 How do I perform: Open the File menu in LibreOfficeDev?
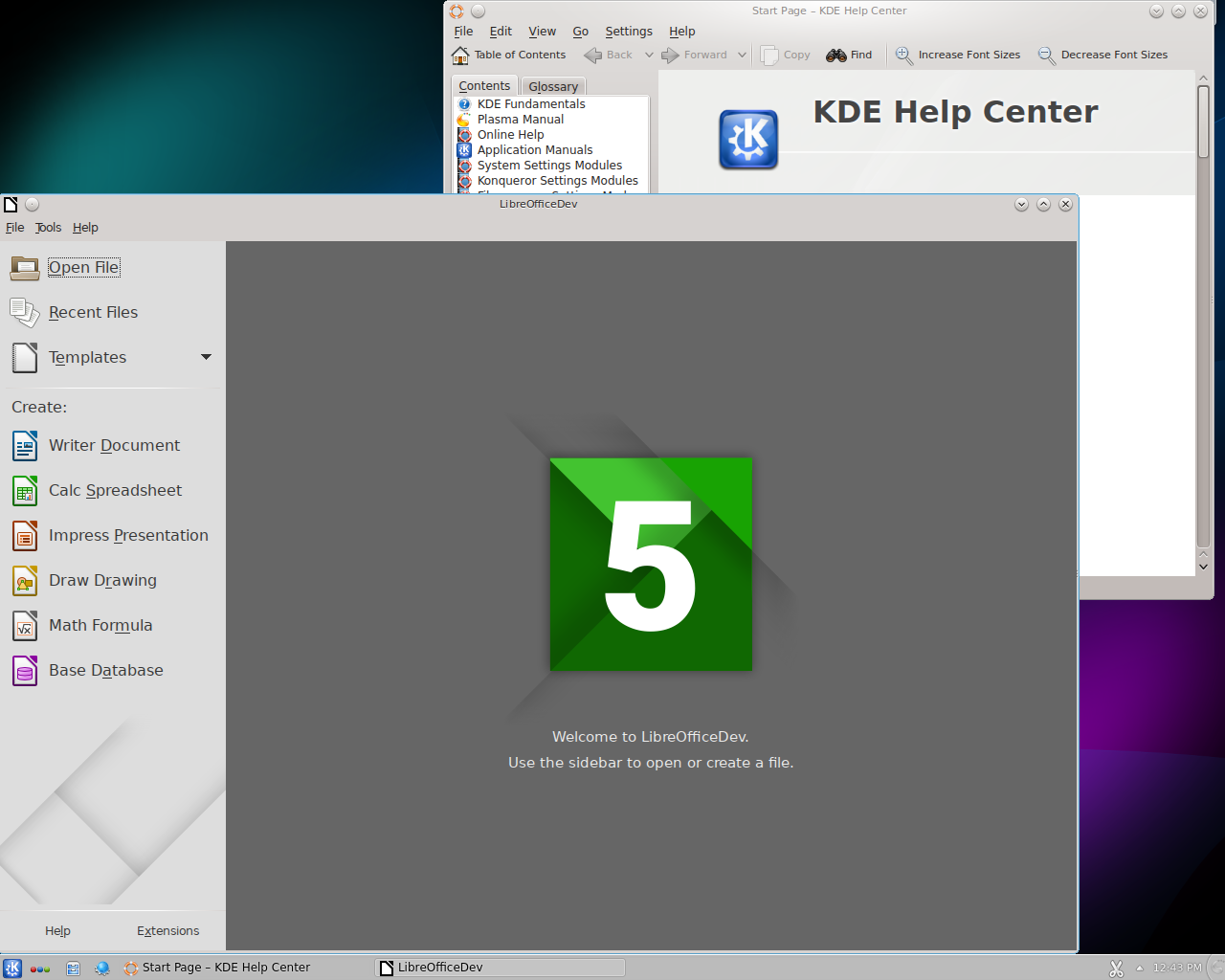(x=15, y=228)
